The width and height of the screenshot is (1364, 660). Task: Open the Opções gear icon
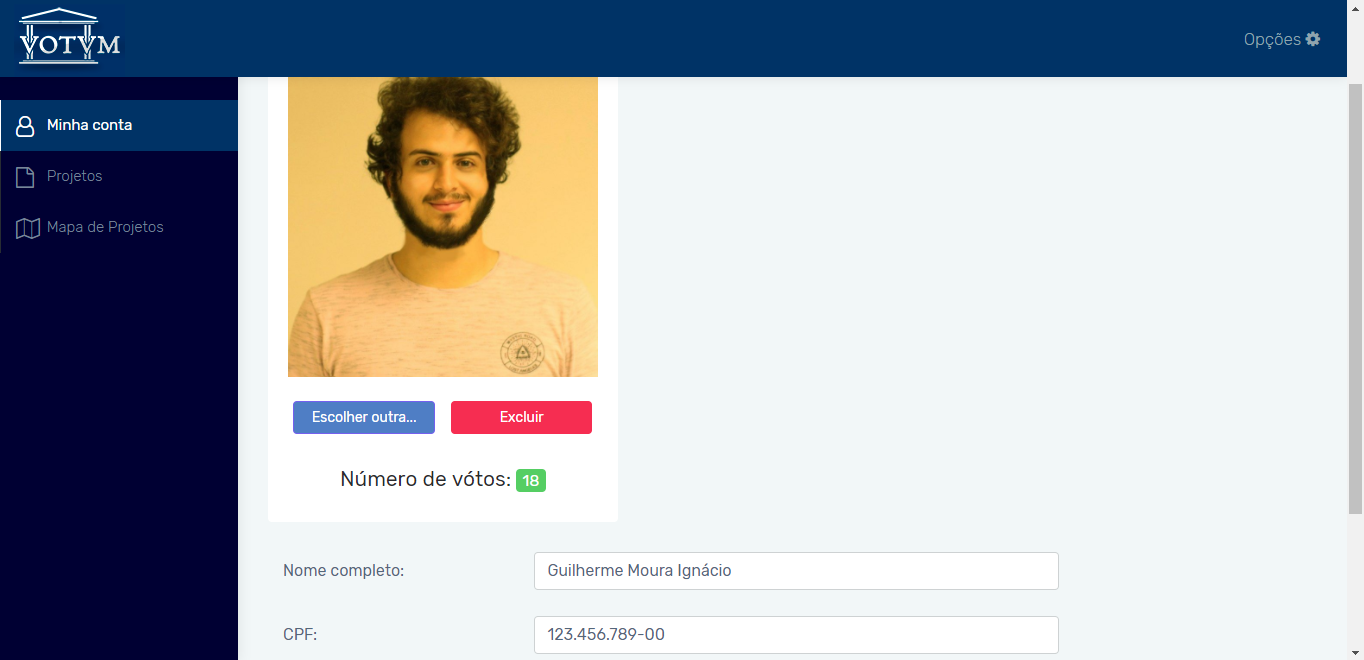pyautogui.click(x=1313, y=39)
